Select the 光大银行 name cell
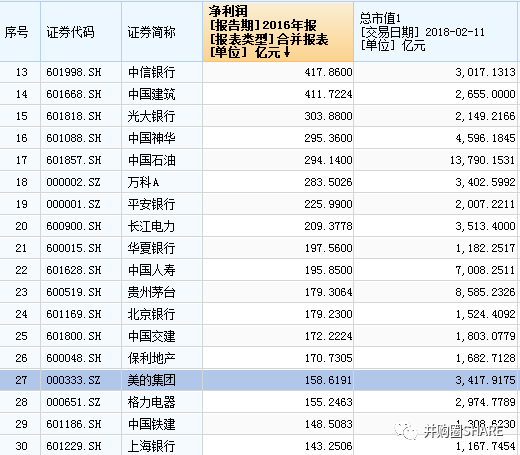This screenshot has height=455, width=520. point(162,116)
